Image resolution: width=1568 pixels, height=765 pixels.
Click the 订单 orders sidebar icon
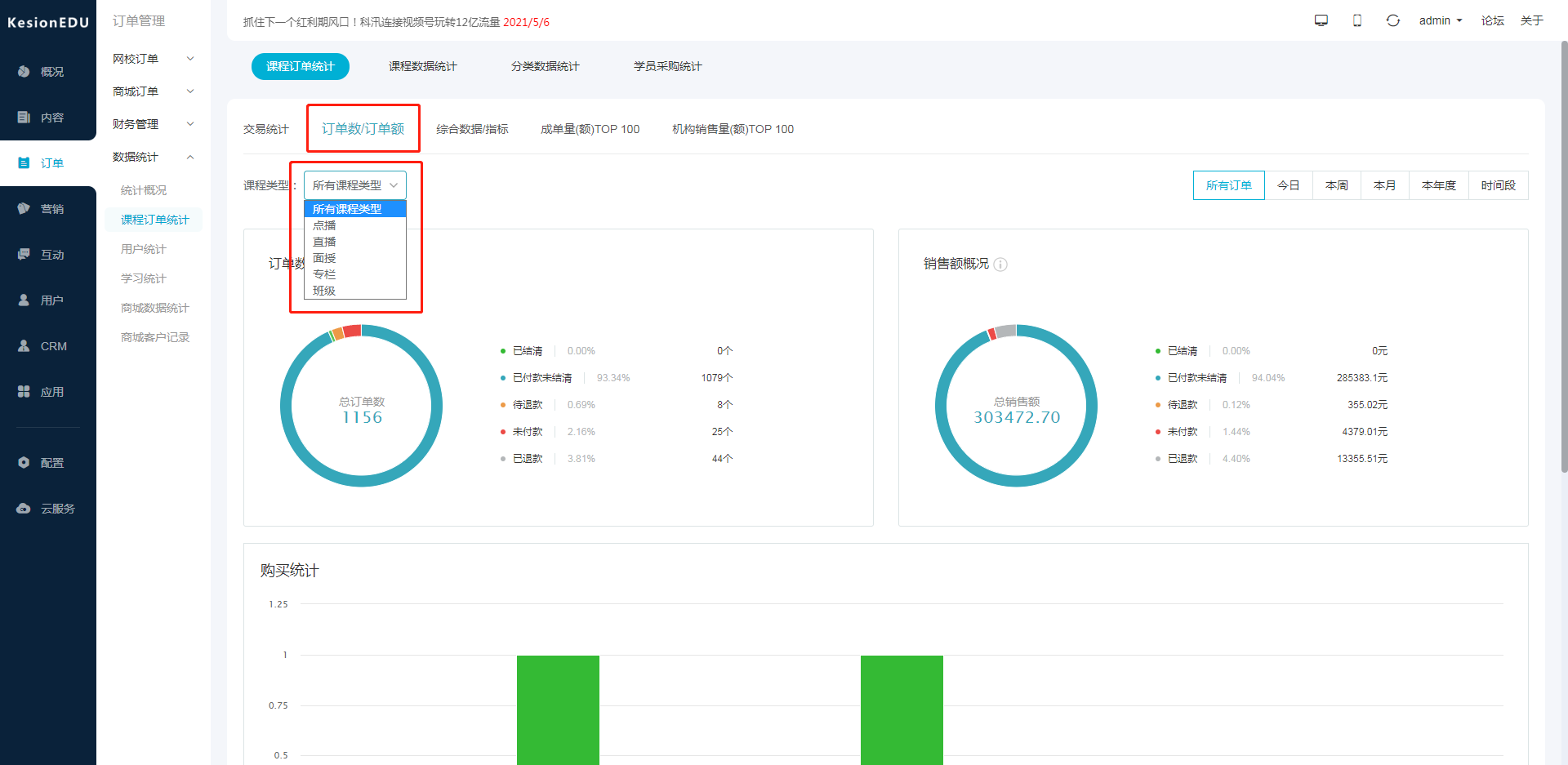tap(24, 163)
